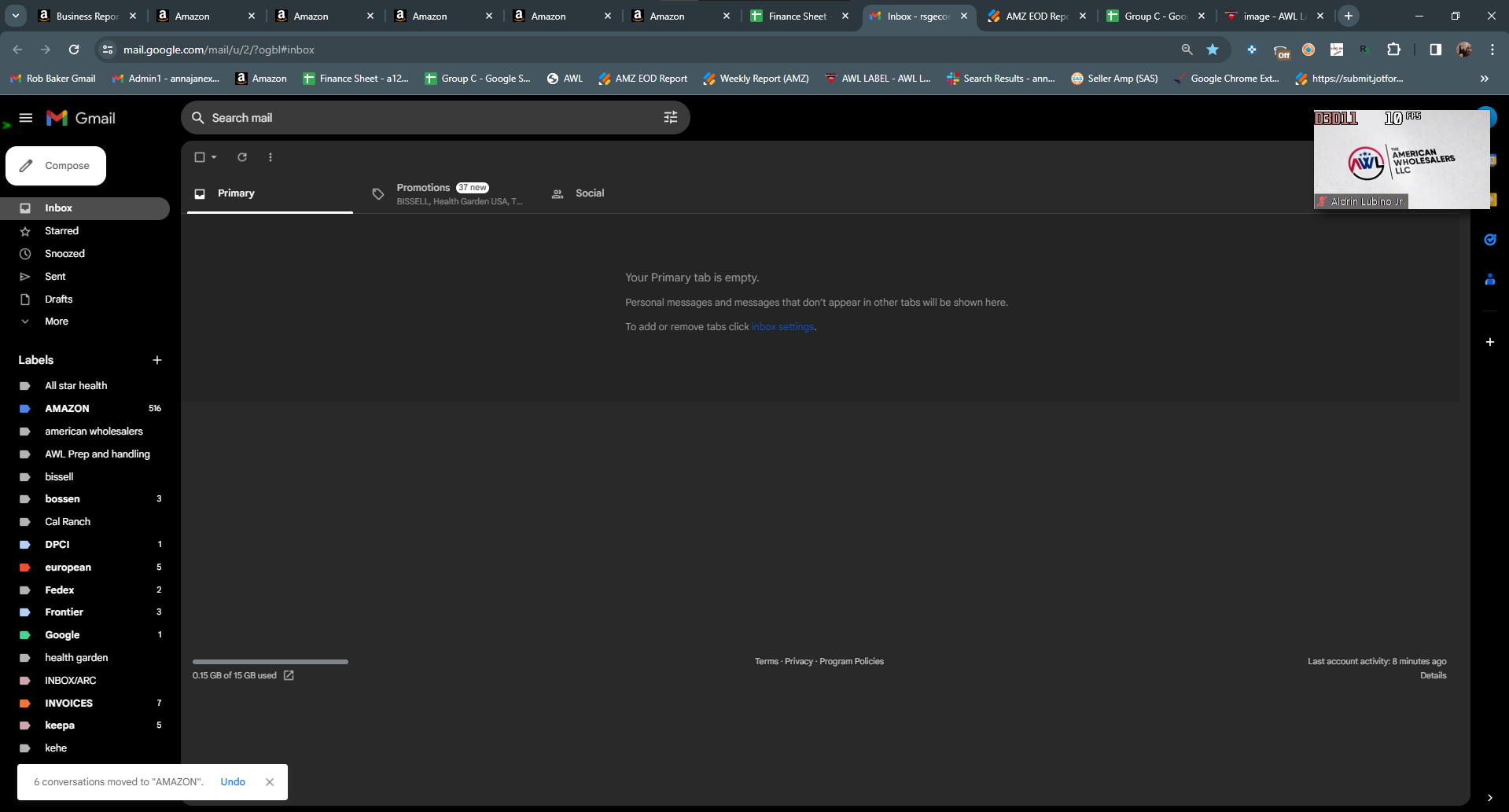Click the storage usage progress bar
1509x812 pixels.
pos(271,662)
